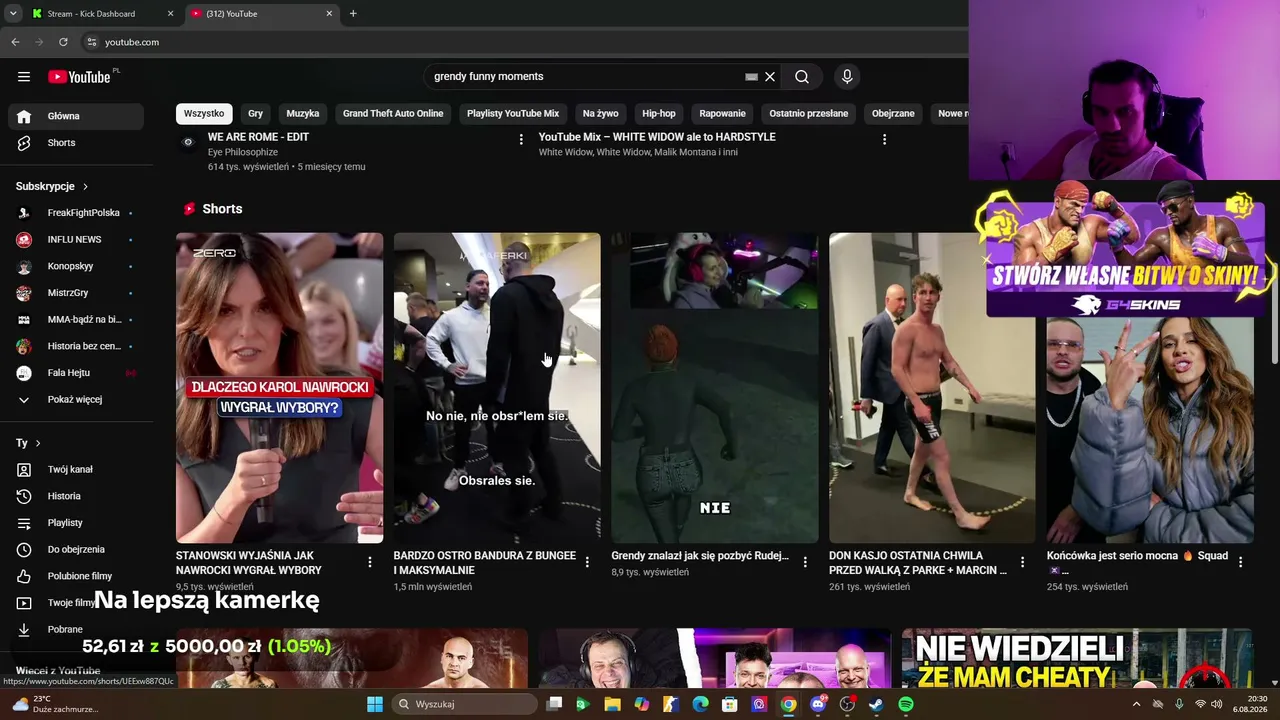
Task: Open menu for Grendy znalazł short
Action: tap(805, 562)
